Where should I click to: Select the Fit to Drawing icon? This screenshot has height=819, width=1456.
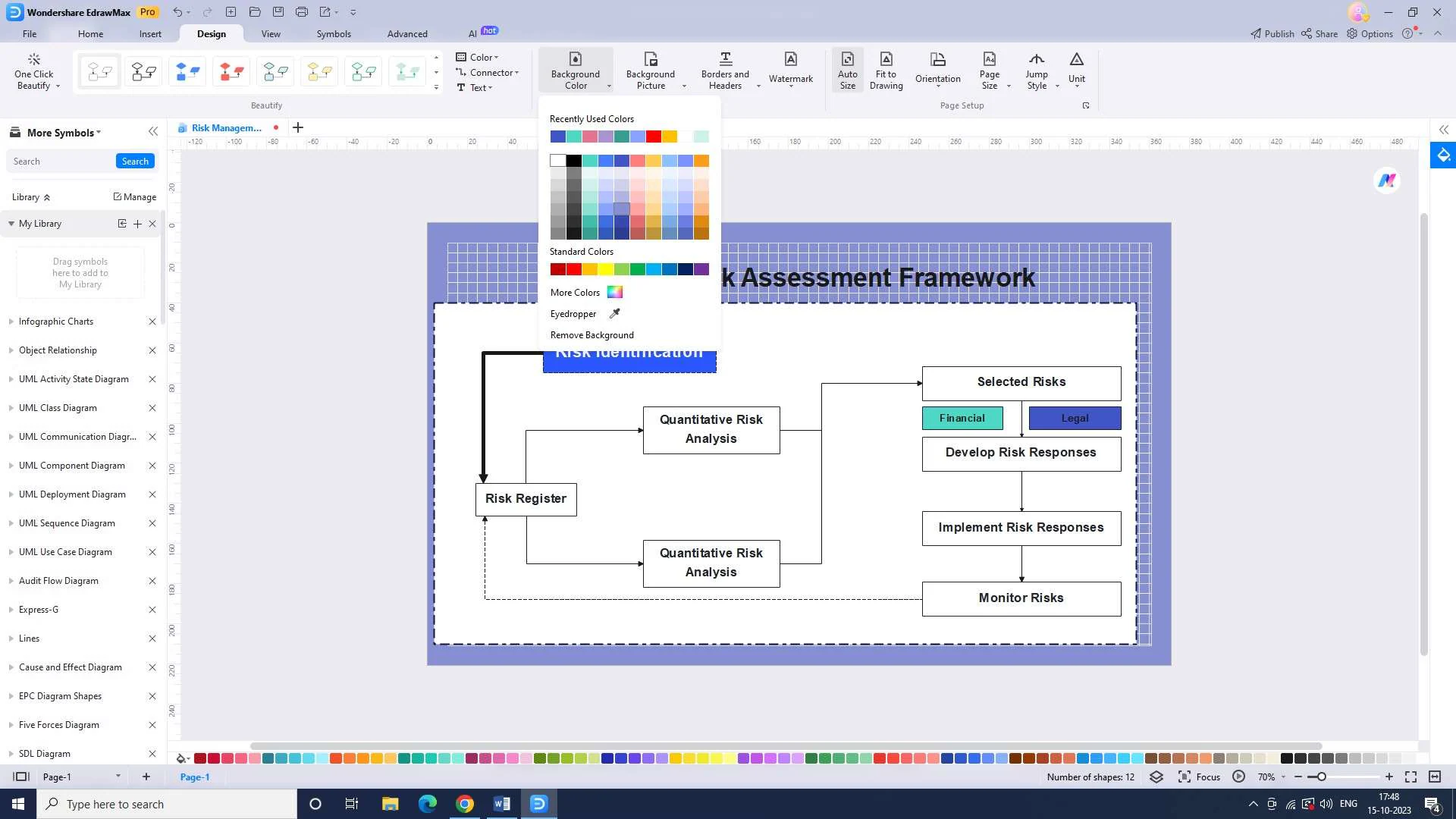point(886,70)
